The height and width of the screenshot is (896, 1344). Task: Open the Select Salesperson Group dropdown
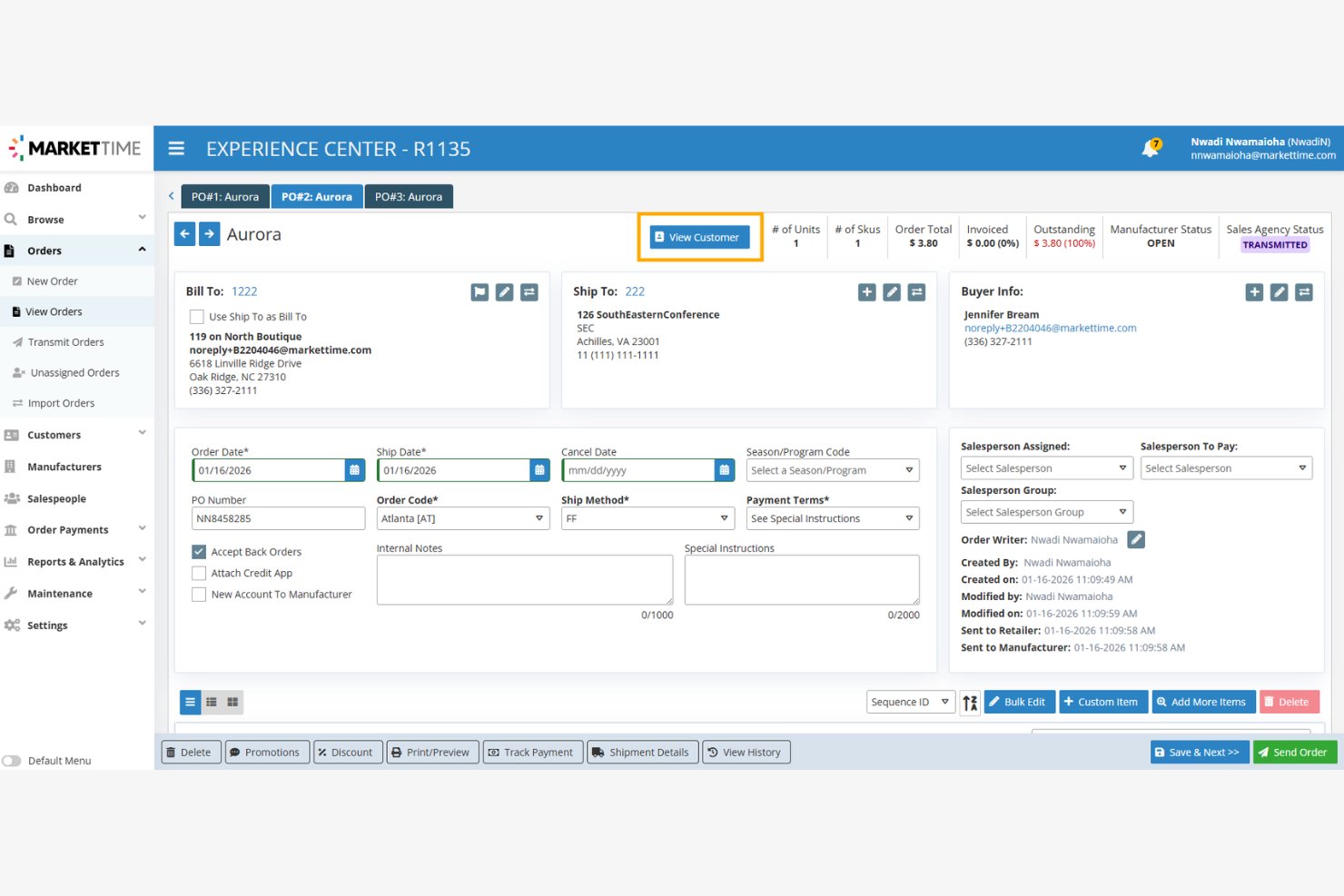pyautogui.click(x=1046, y=511)
